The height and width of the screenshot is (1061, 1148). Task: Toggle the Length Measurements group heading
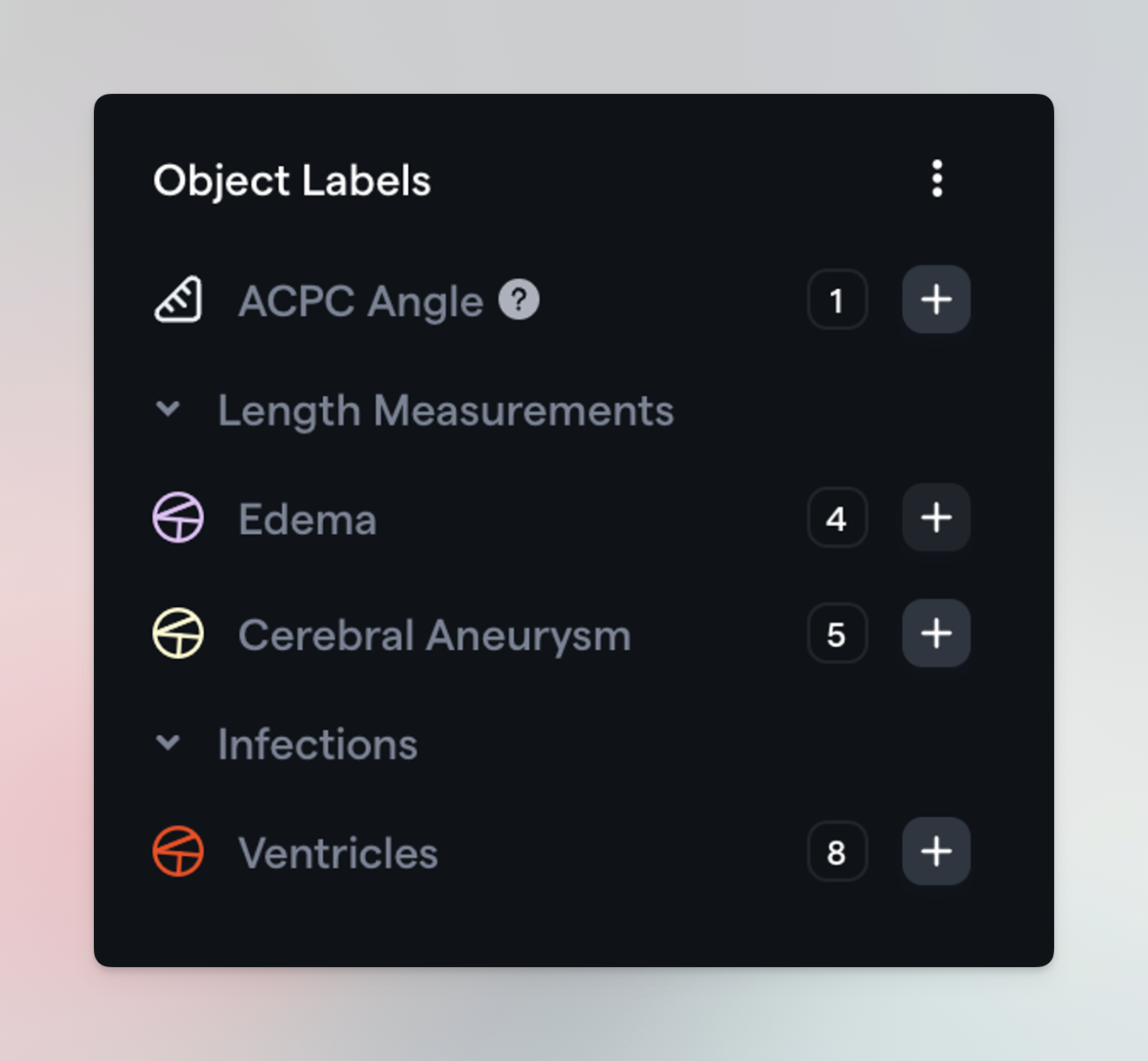[445, 410]
